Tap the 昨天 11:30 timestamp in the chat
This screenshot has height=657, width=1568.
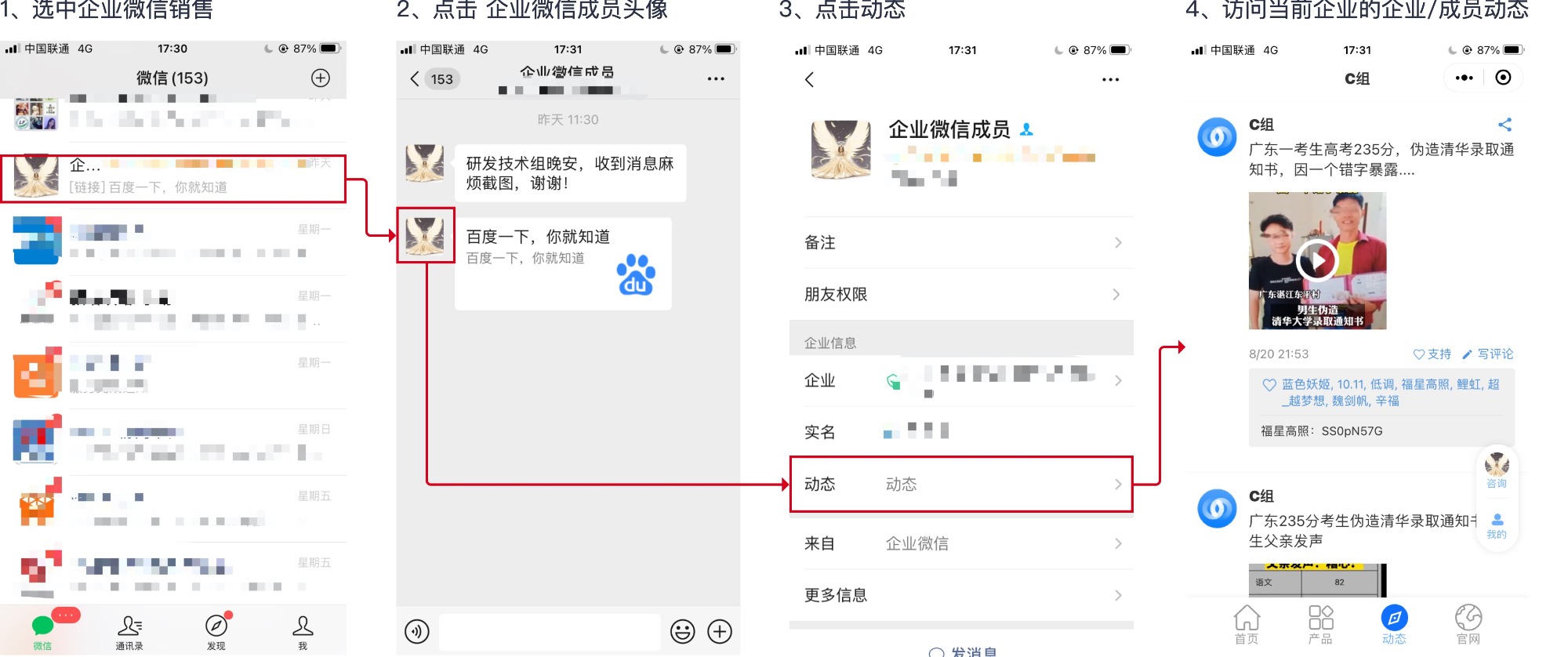(568, 120)
